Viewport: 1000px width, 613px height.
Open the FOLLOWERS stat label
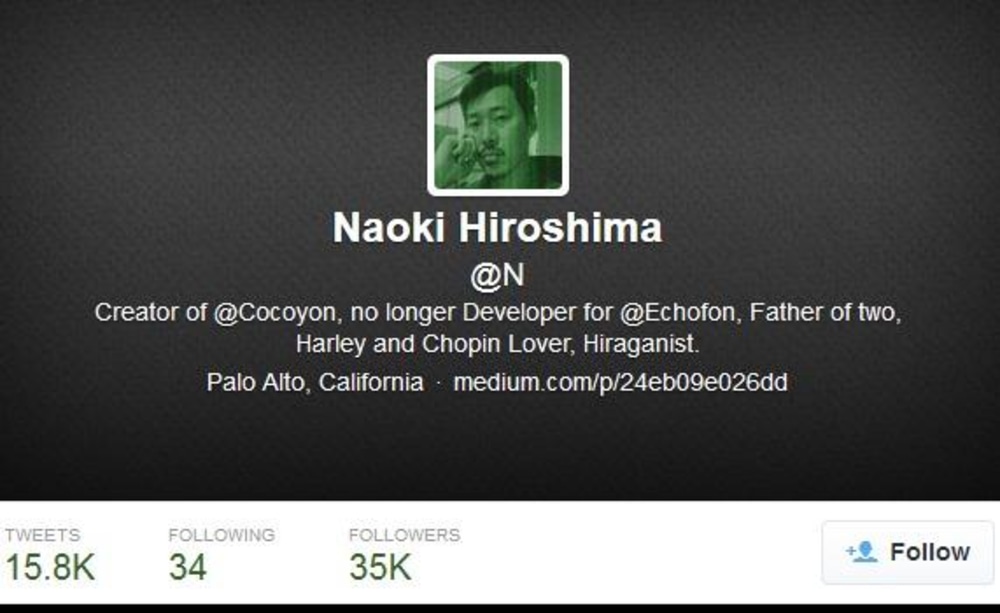click(x=404, y=535)
